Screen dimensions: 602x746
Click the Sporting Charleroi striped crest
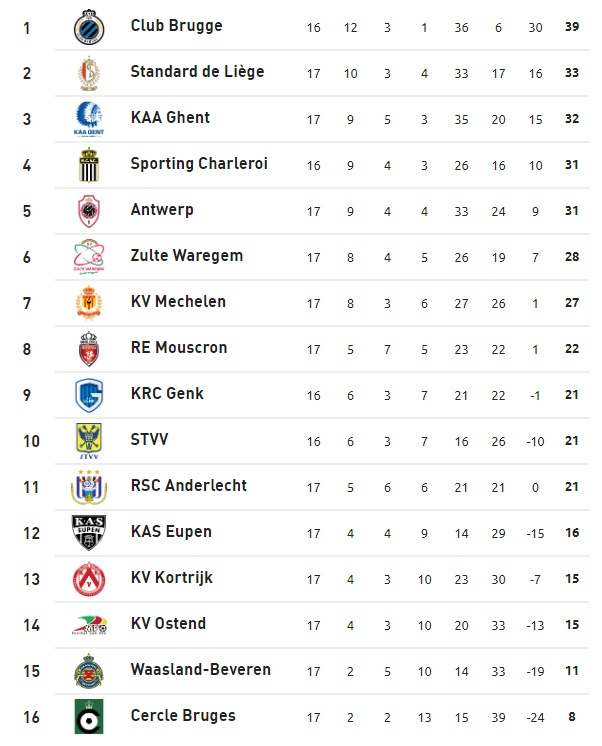[x=89, y=165]
